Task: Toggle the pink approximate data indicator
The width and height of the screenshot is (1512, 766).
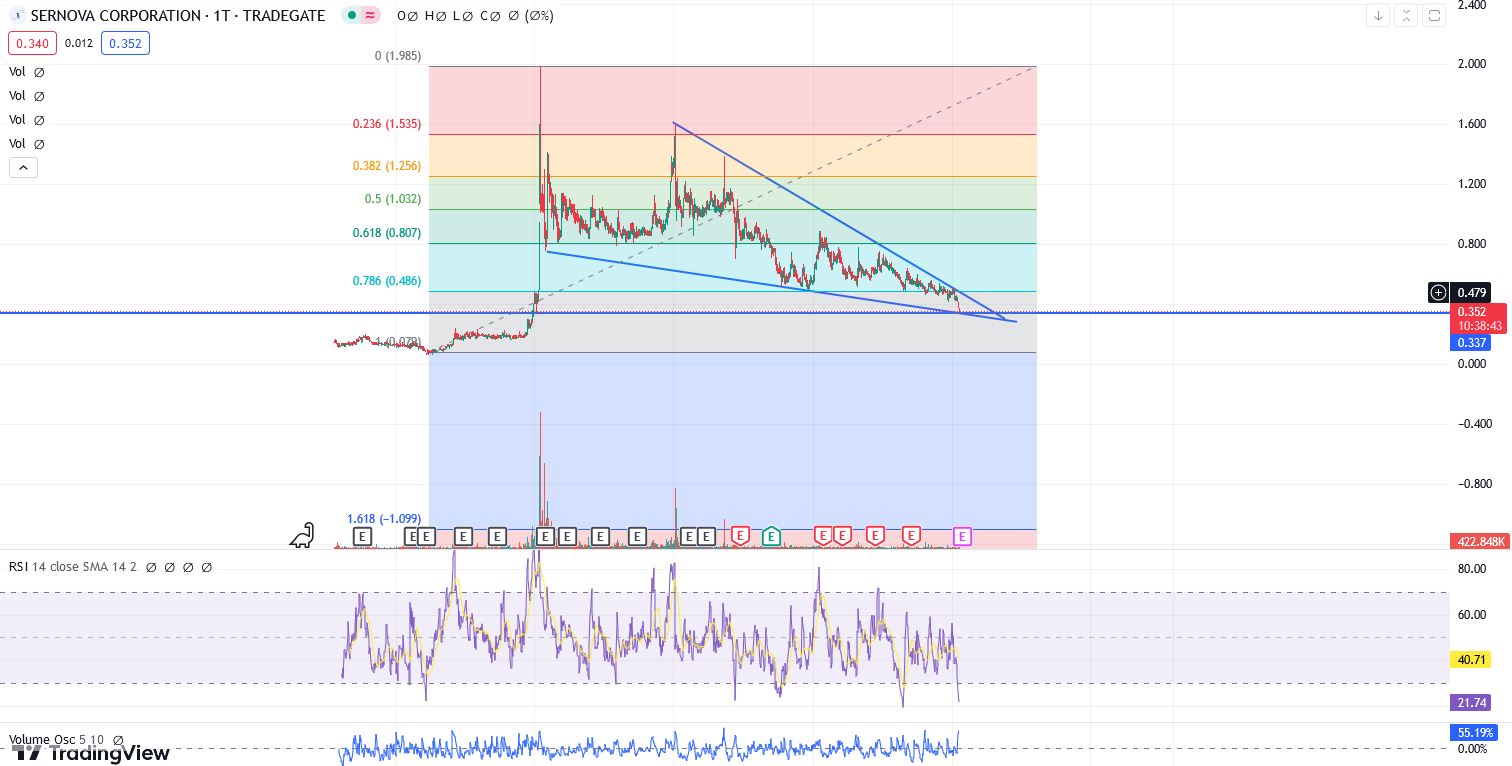Action: coord(370,16)
